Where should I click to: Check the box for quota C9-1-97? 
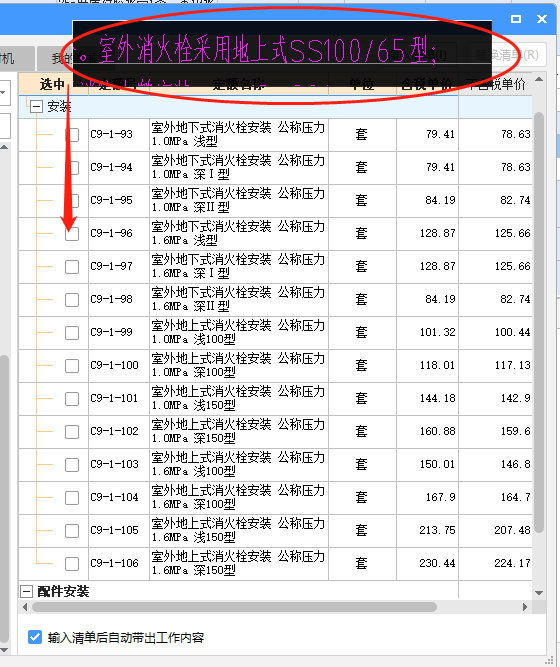[x=72, y=267]
